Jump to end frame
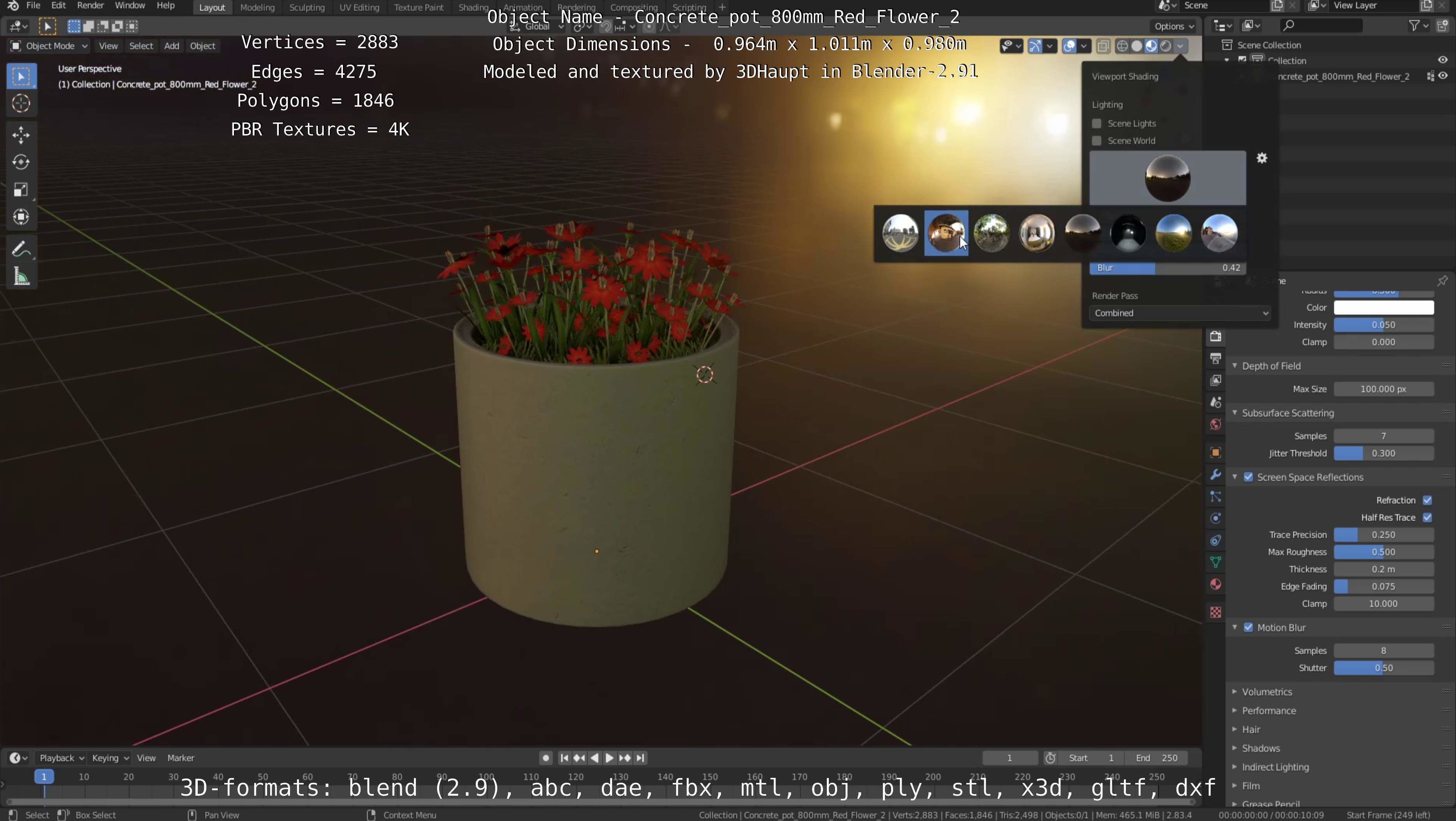This screenshot has width=1456, height=821. click(x=640, y=758)
